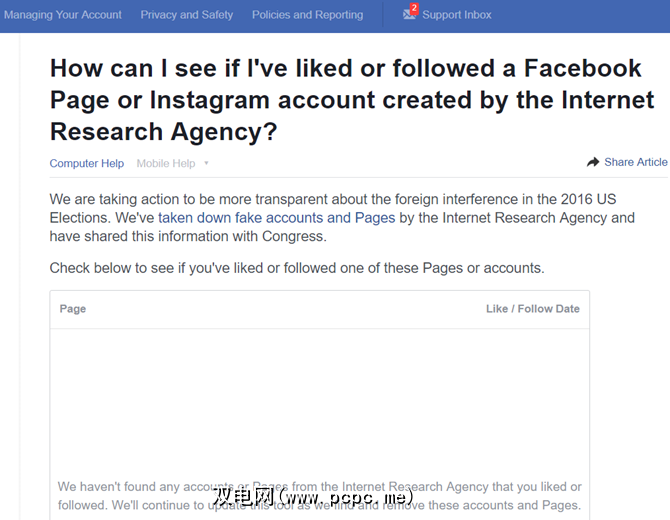Click the empty area of the results table
The image size is (670, 520).
[320, 400]
